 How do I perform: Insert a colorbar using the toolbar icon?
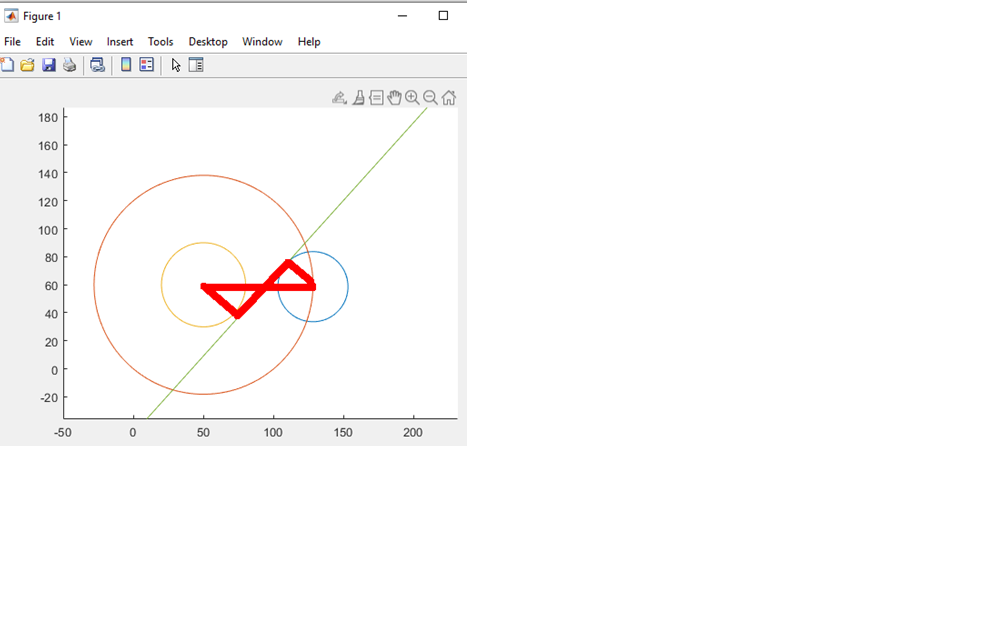pyautogui.click(x=126, y=65)
